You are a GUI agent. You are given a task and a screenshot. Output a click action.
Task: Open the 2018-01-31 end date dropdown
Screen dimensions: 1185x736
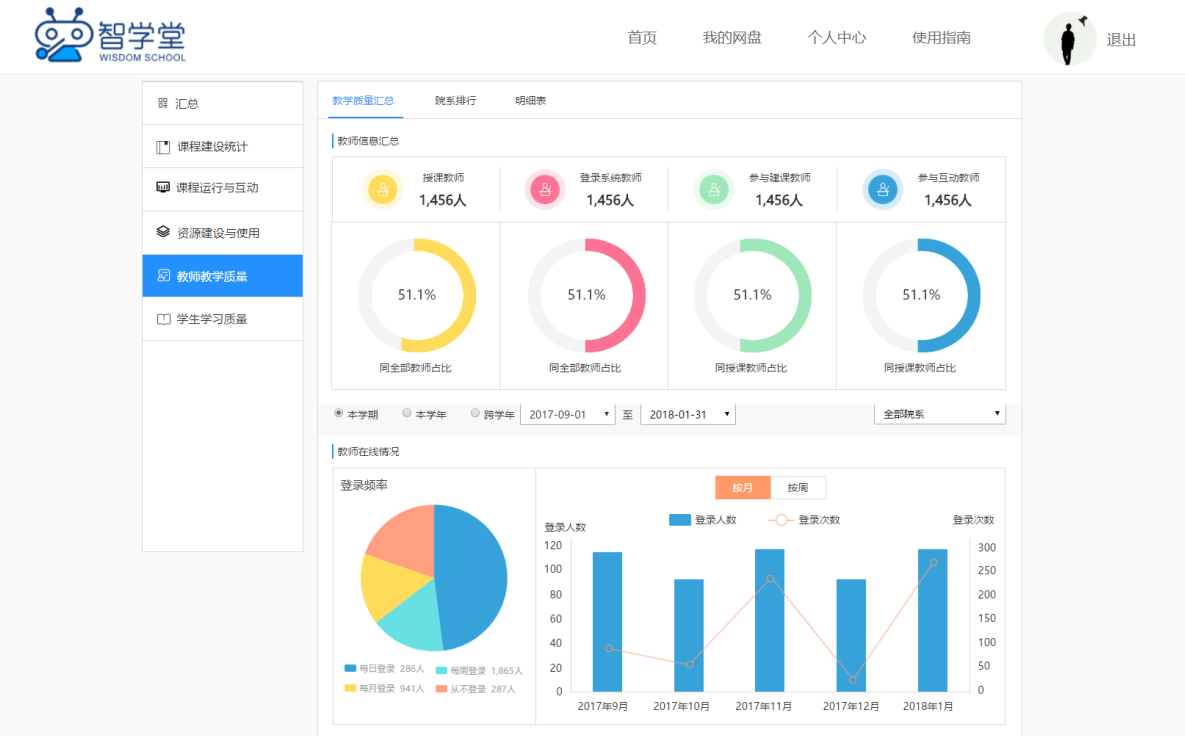tap(688, 414)
